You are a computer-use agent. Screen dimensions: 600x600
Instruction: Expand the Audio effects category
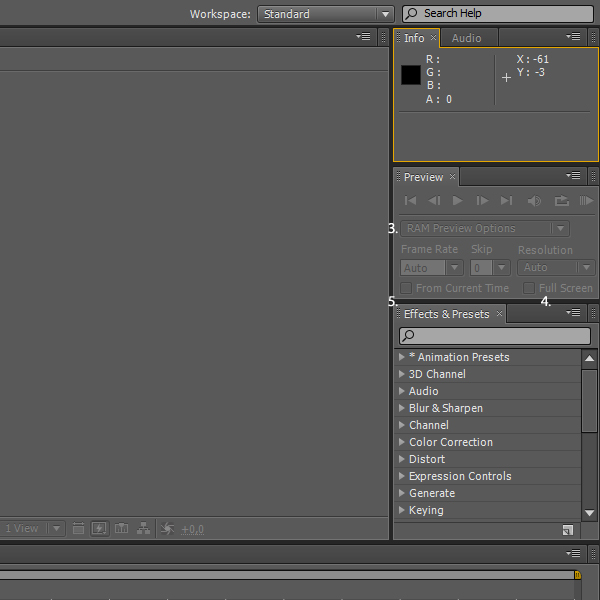(401, 391)
